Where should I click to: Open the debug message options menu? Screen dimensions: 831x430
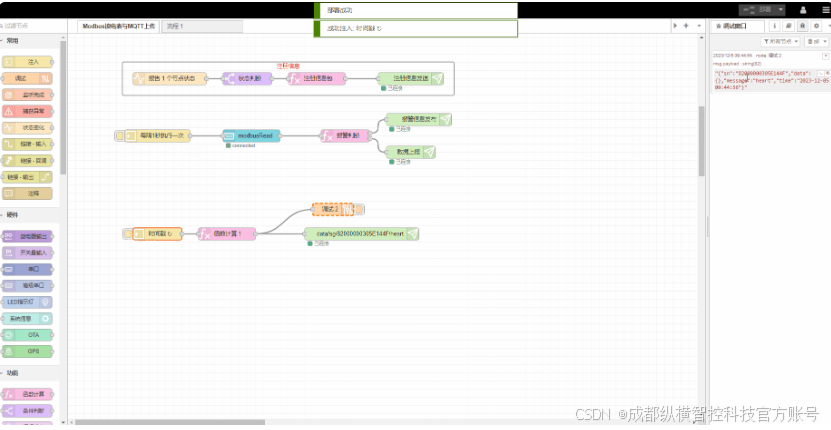[826, 56]
